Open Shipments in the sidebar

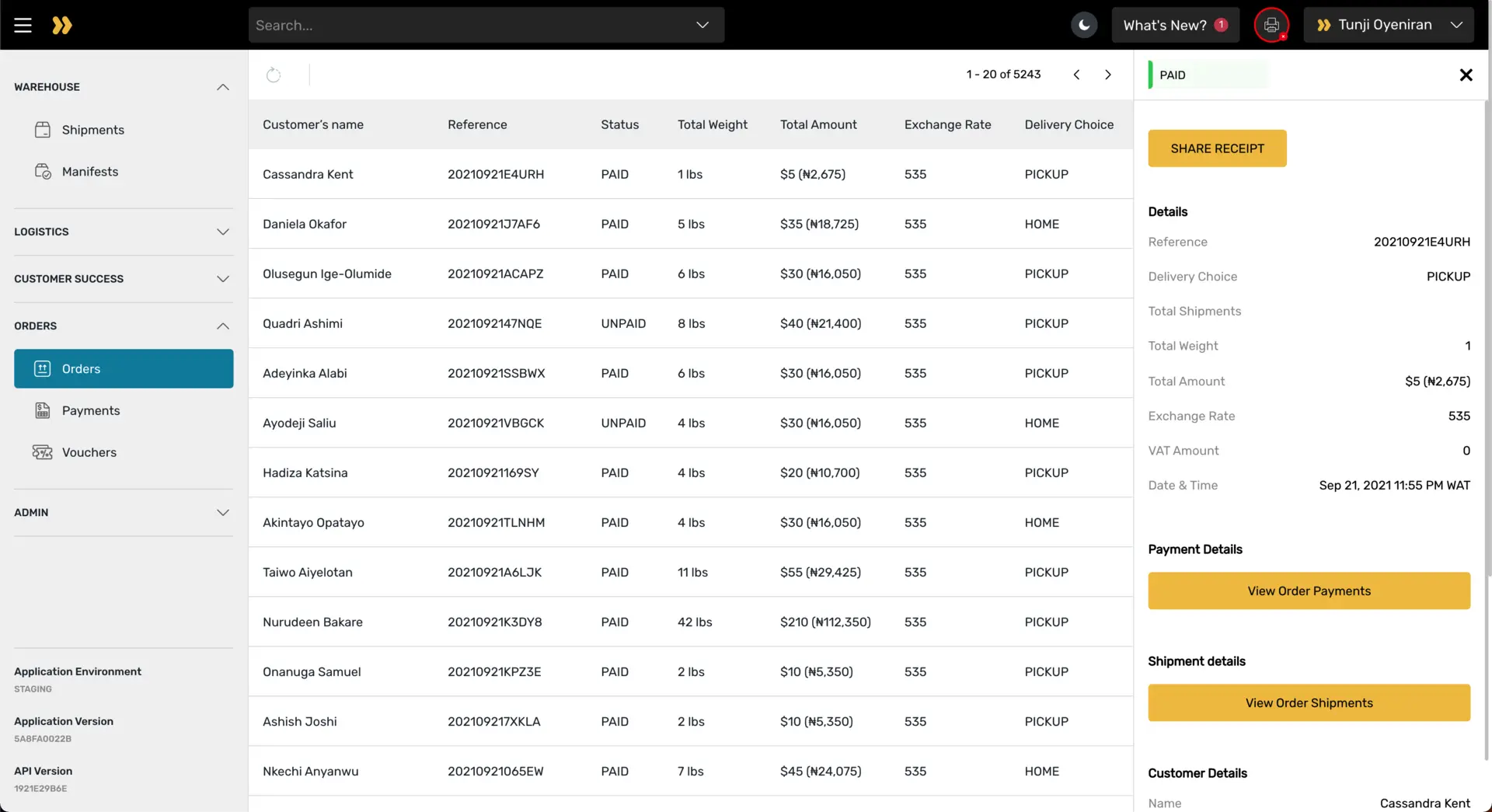point(124,130)
